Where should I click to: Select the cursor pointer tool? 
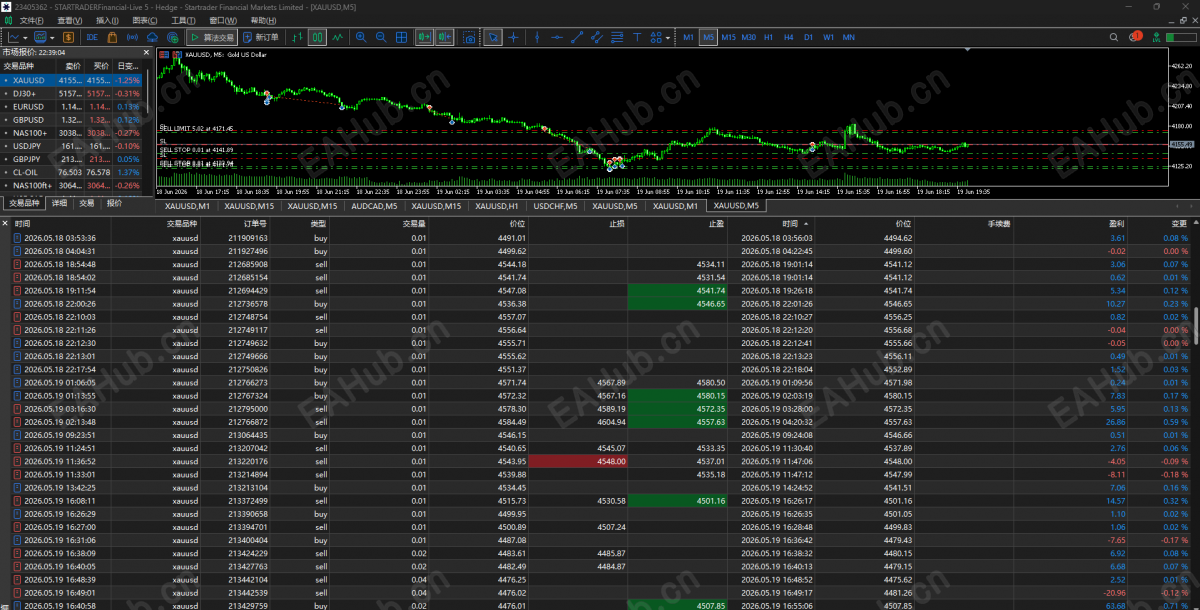(x=493, y=37)
